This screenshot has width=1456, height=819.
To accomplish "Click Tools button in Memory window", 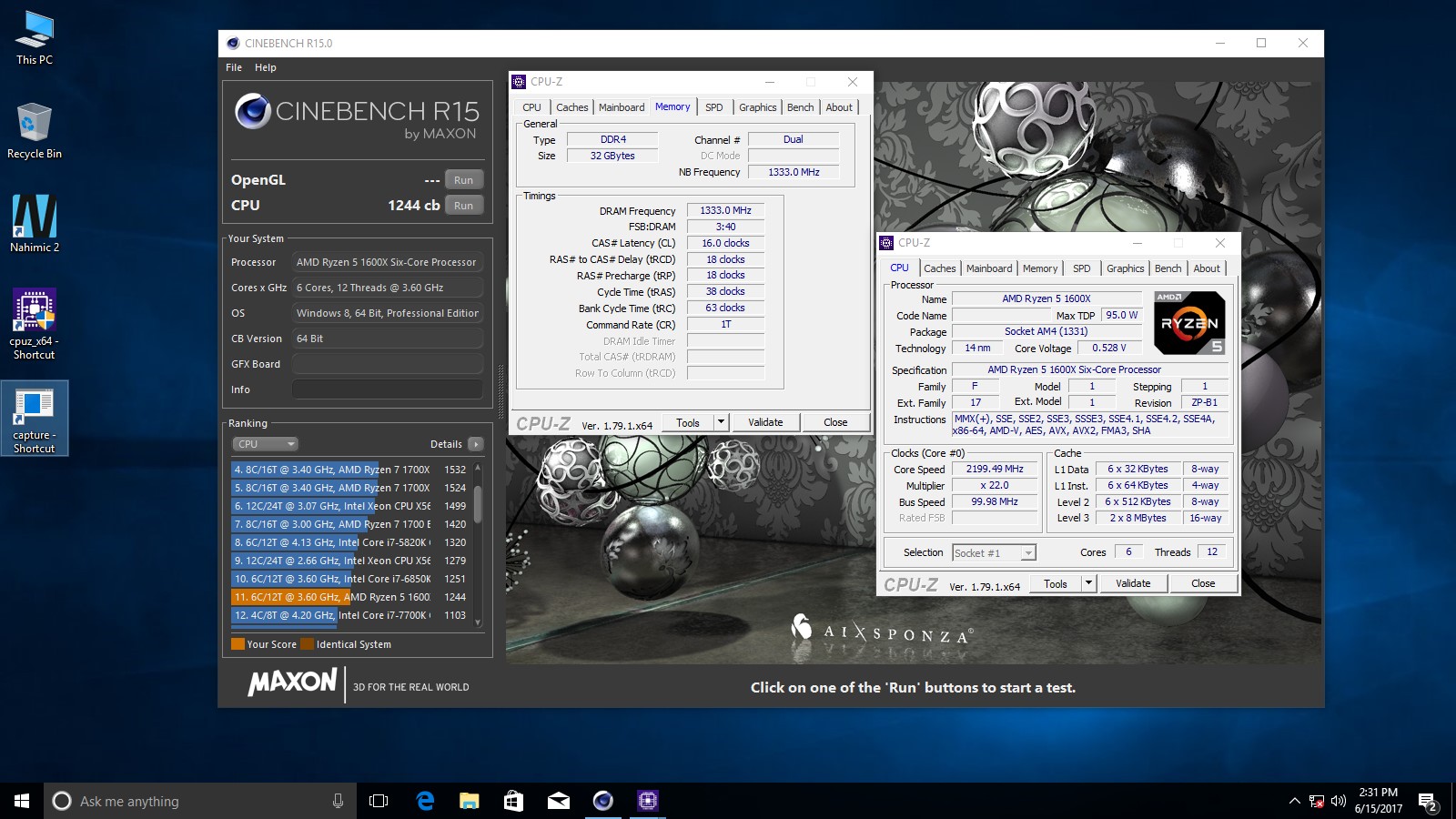I will click(x=688, y=422).
